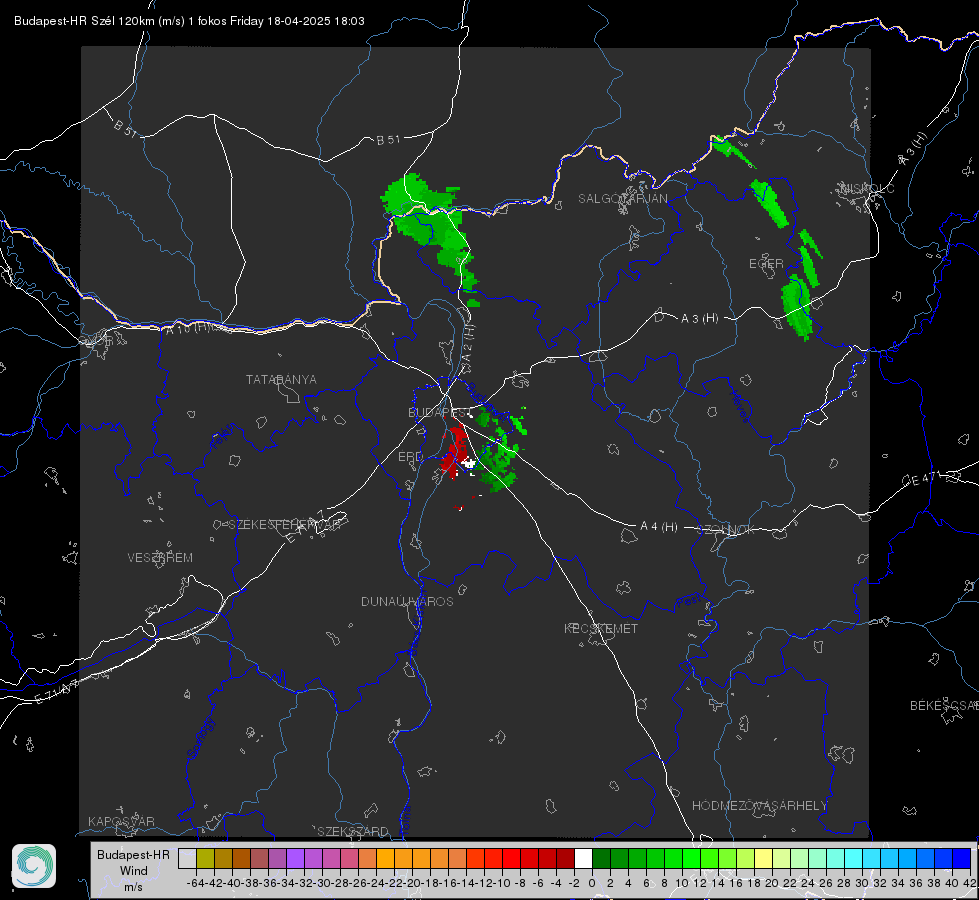The height and width of the screenshot is (900, 979).
Task: Choose the yellow swatch between 18 and 20
Action: (x=764, y=858)
